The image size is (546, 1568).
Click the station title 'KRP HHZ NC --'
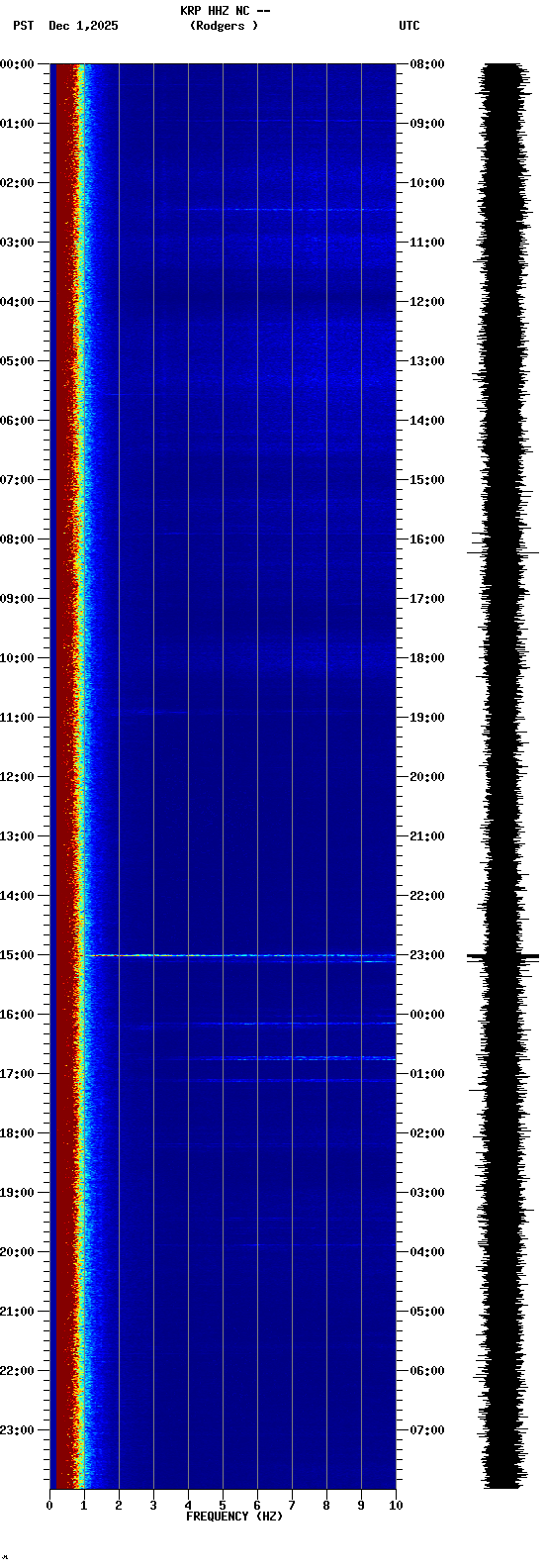coord(226,11)
